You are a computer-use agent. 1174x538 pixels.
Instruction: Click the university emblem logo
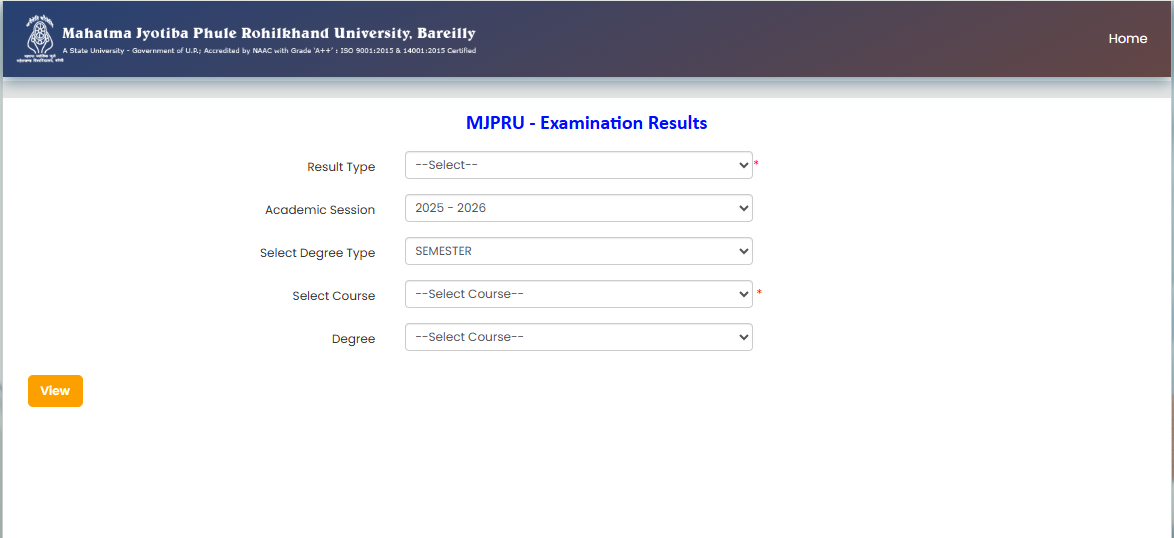point(40,38)
